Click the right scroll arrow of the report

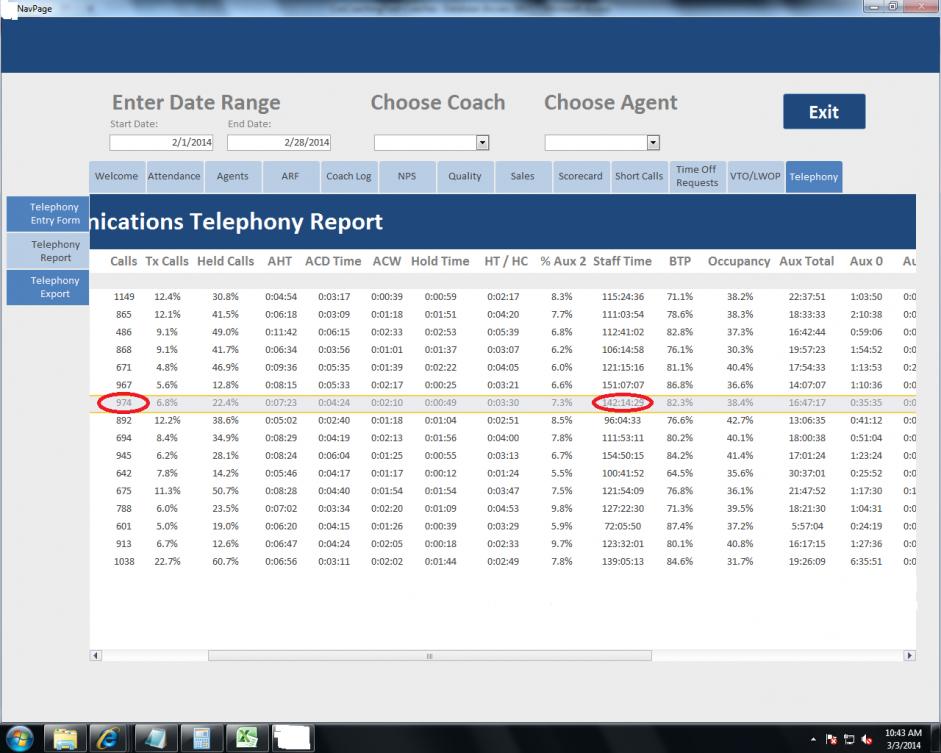909,656
